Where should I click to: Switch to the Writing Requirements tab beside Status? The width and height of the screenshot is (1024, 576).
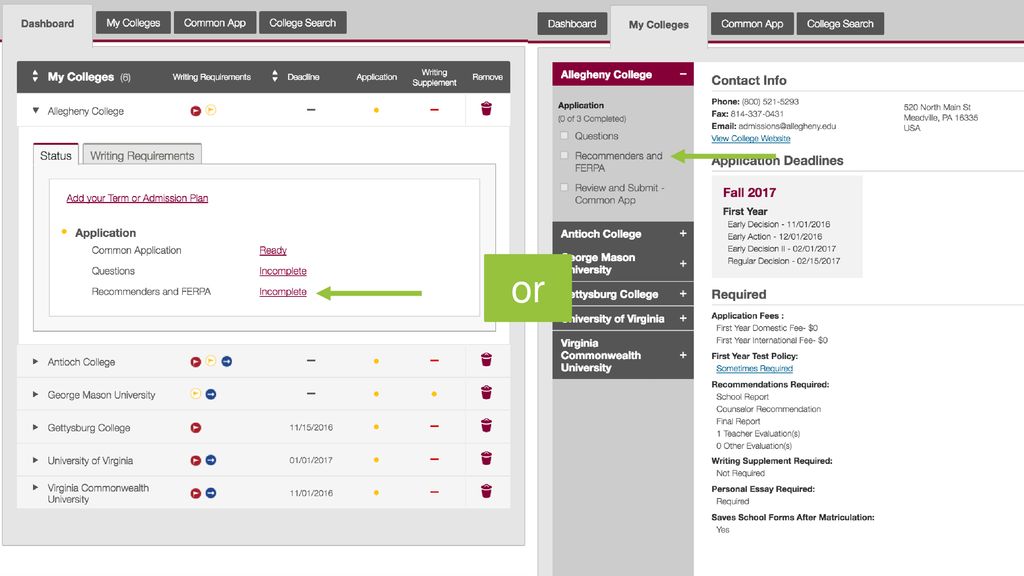[142, 155]
